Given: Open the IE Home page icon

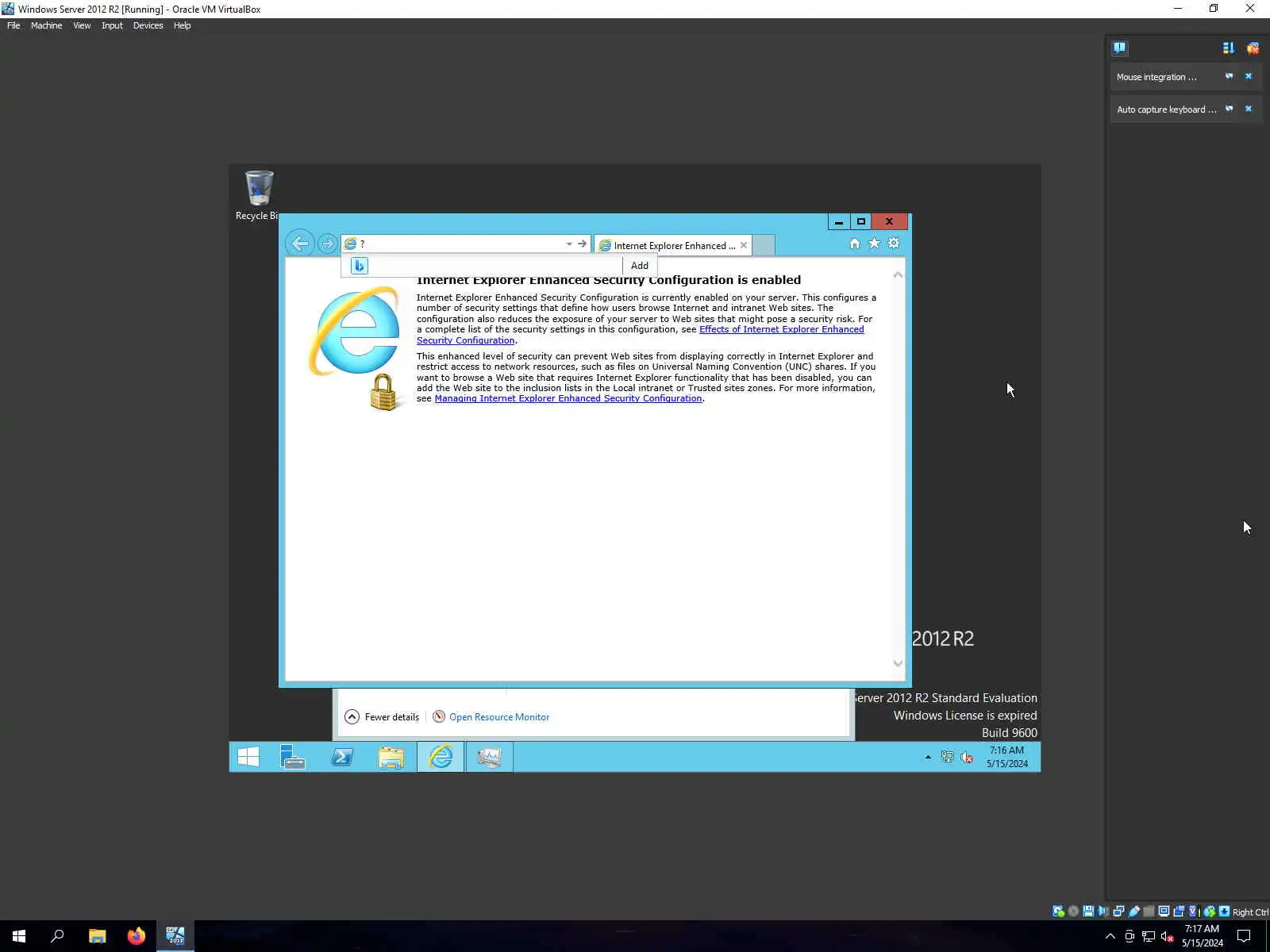Looking at the screenshot, I should coord(854,244).
